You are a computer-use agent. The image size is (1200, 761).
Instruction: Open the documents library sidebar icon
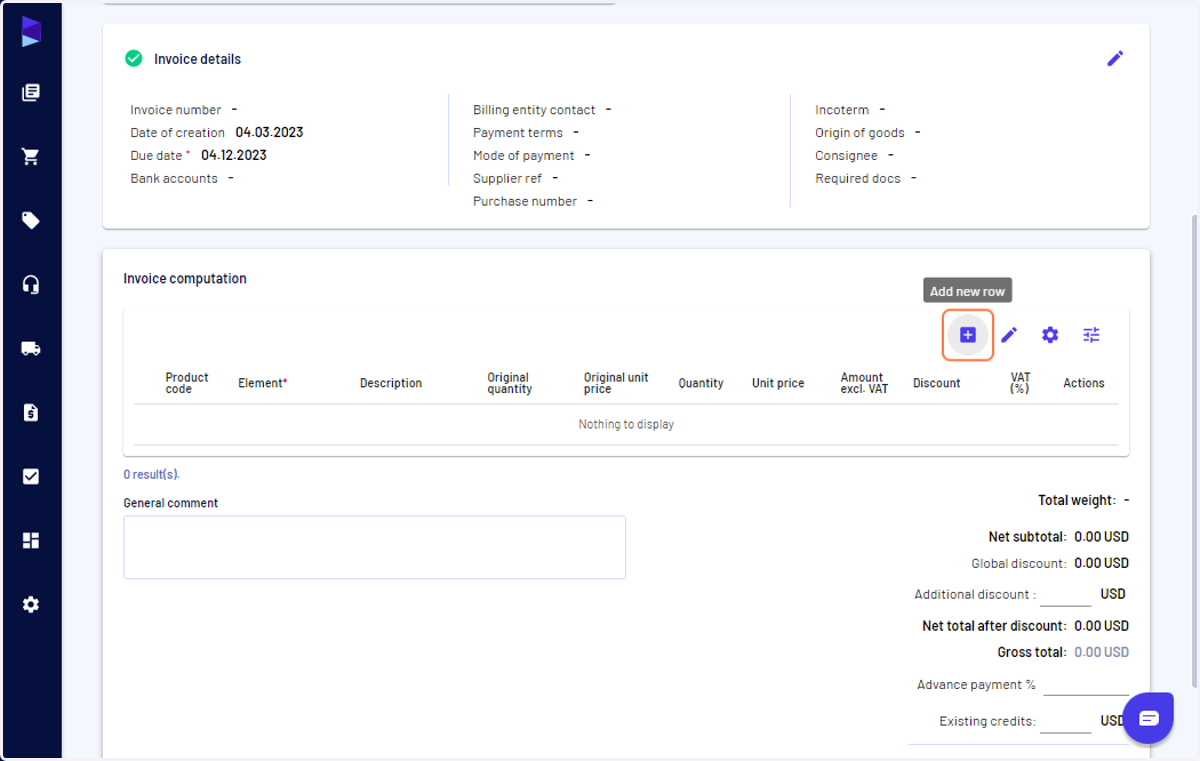[x=31, y=93]
